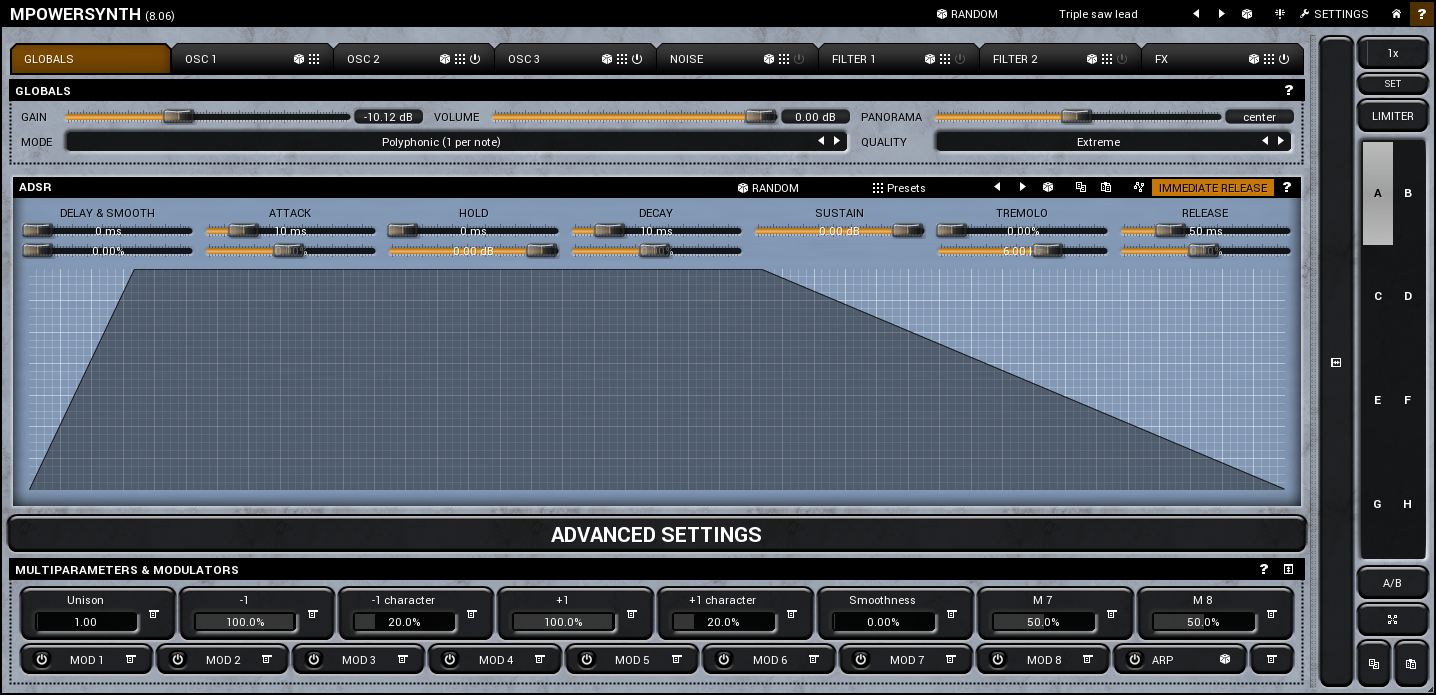Image resolution: width=1436 pixels, height=695 pixels.
Task: Enable MOD 1 with its power button
Action: tap(42, 660)
